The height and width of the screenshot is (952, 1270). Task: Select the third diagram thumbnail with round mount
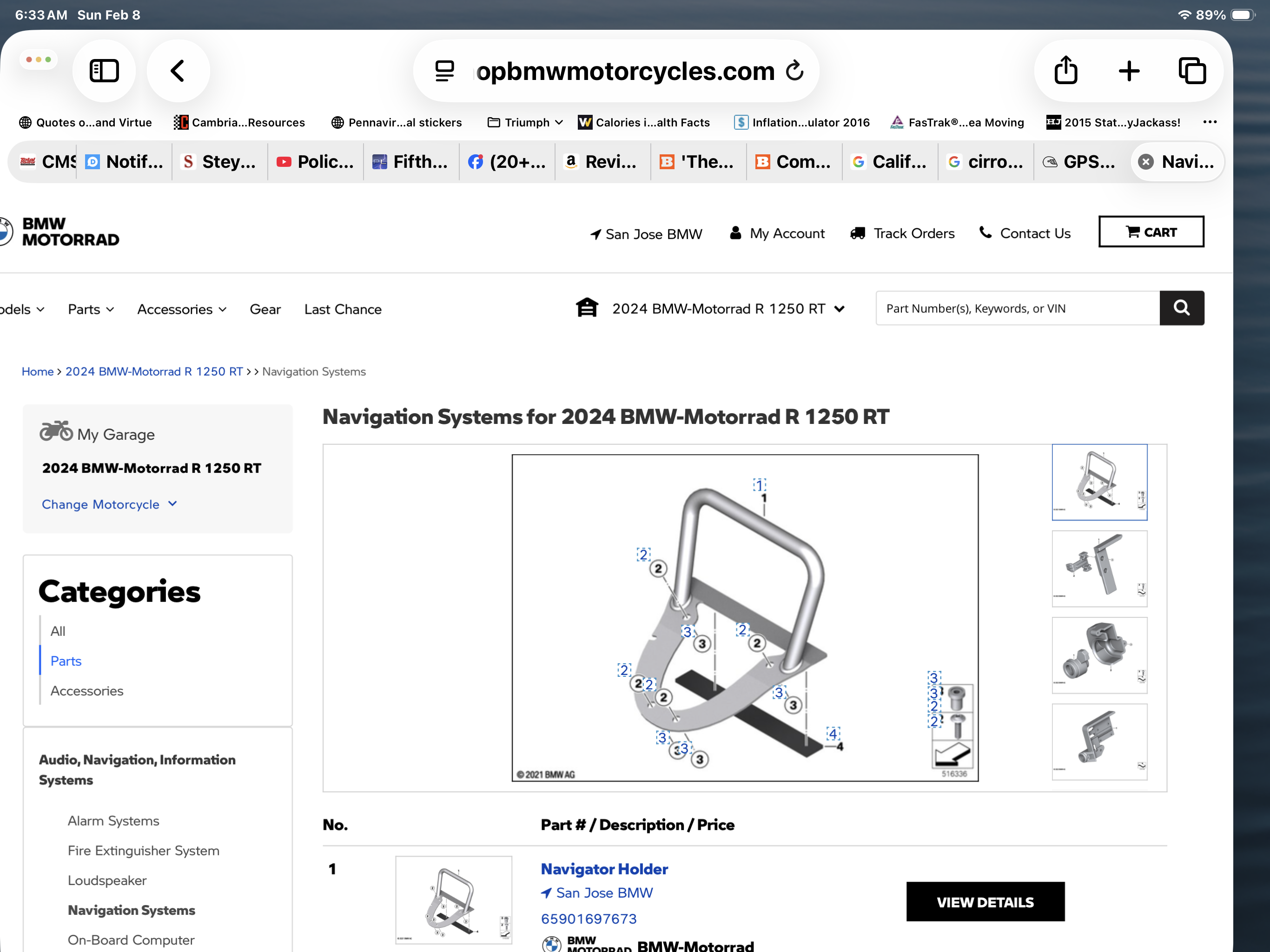point(1099,655)
